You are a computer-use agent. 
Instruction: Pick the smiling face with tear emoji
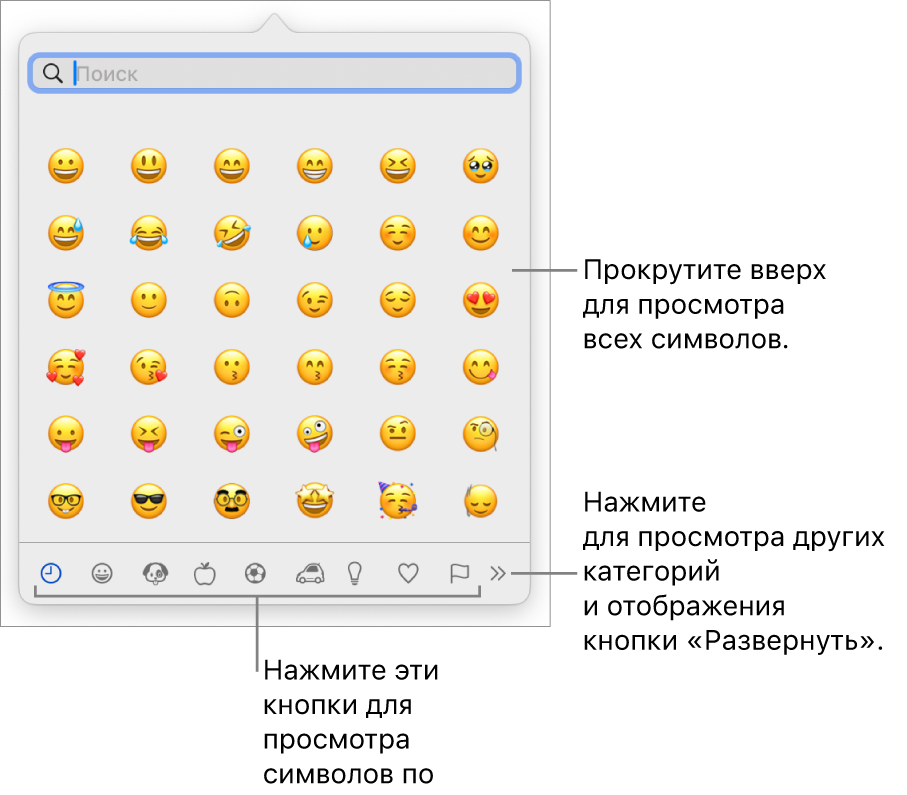click(315, 233)
